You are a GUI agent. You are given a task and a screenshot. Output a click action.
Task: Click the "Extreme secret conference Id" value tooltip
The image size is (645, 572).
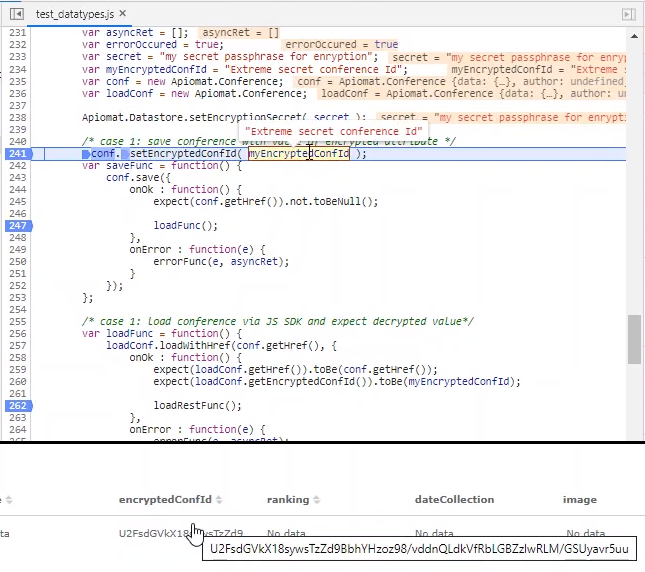tap(334, 132)
